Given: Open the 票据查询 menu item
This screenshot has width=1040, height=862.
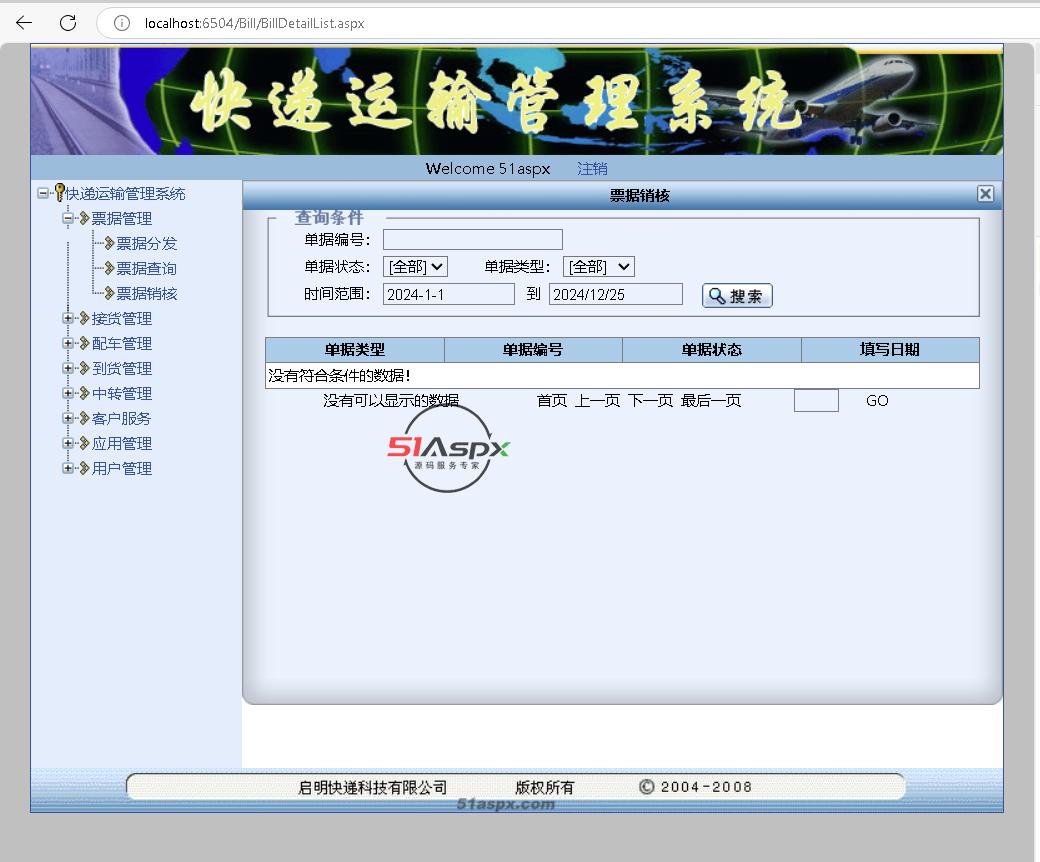Looking at the screenshot, I should (147, 269).
